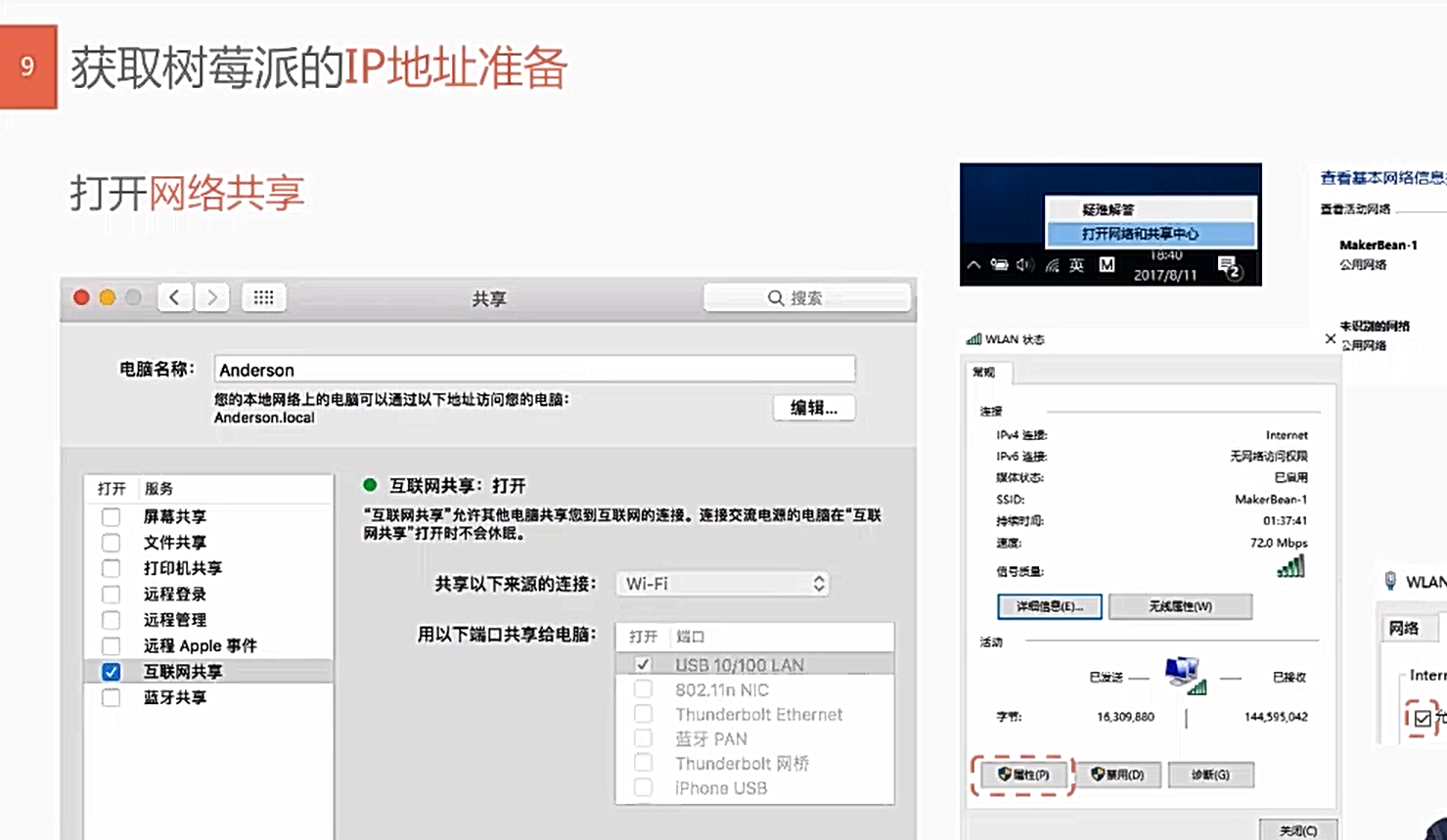Click the 互联网共享 row in the services list
This screenshot has height=840, width=1447.
pos(208,672)
